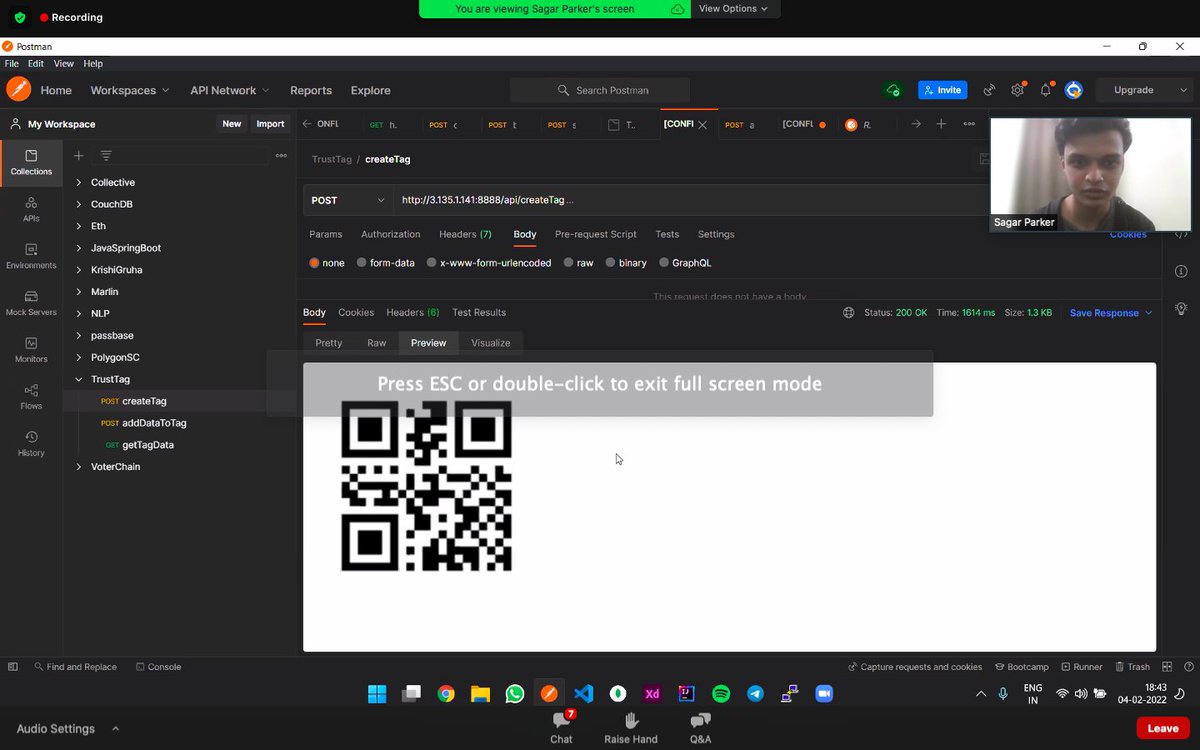
Task: Select the binary body type
Action: tap(626, 263)
